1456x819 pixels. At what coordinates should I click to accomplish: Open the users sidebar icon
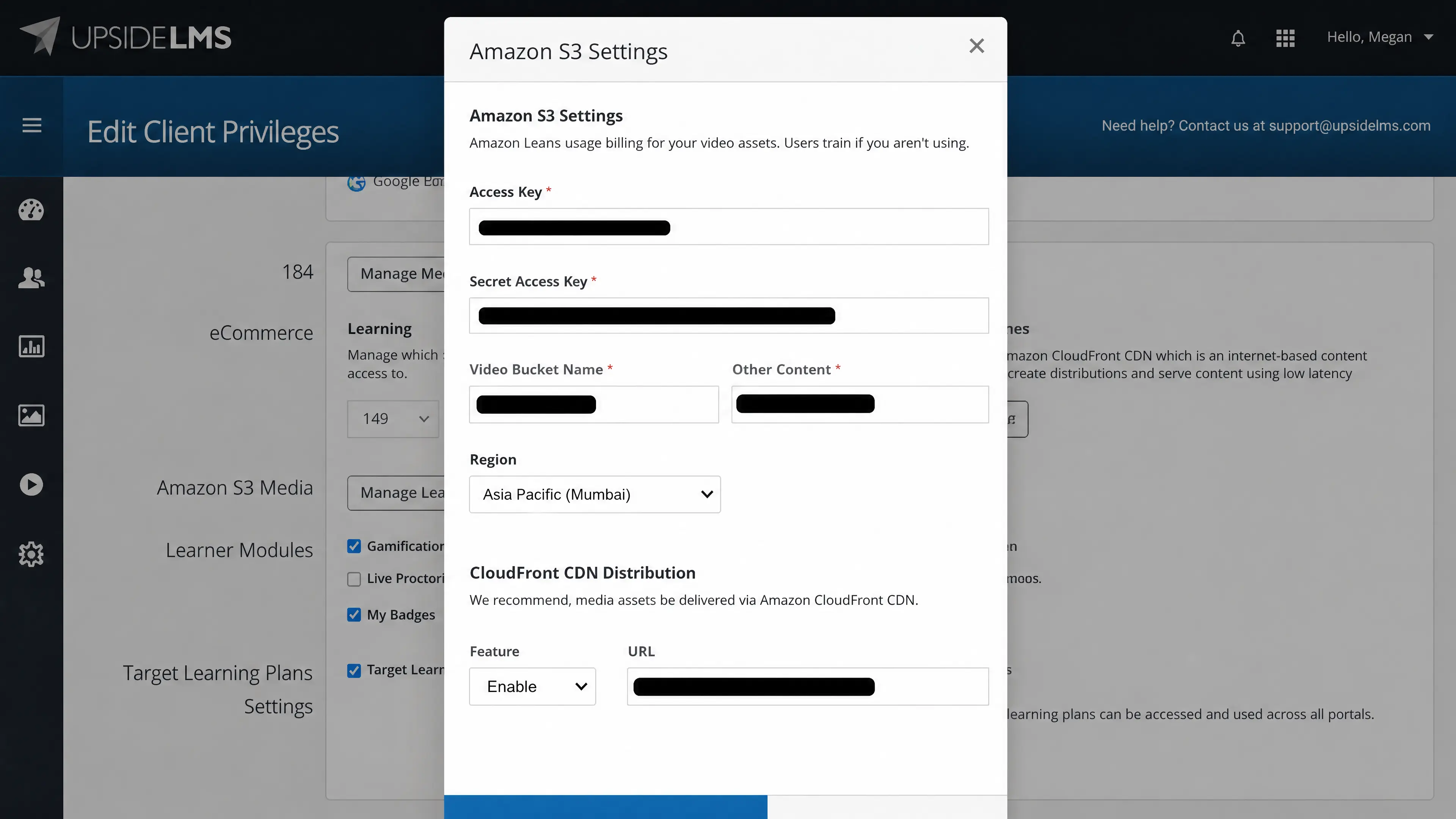click(31, 278)
